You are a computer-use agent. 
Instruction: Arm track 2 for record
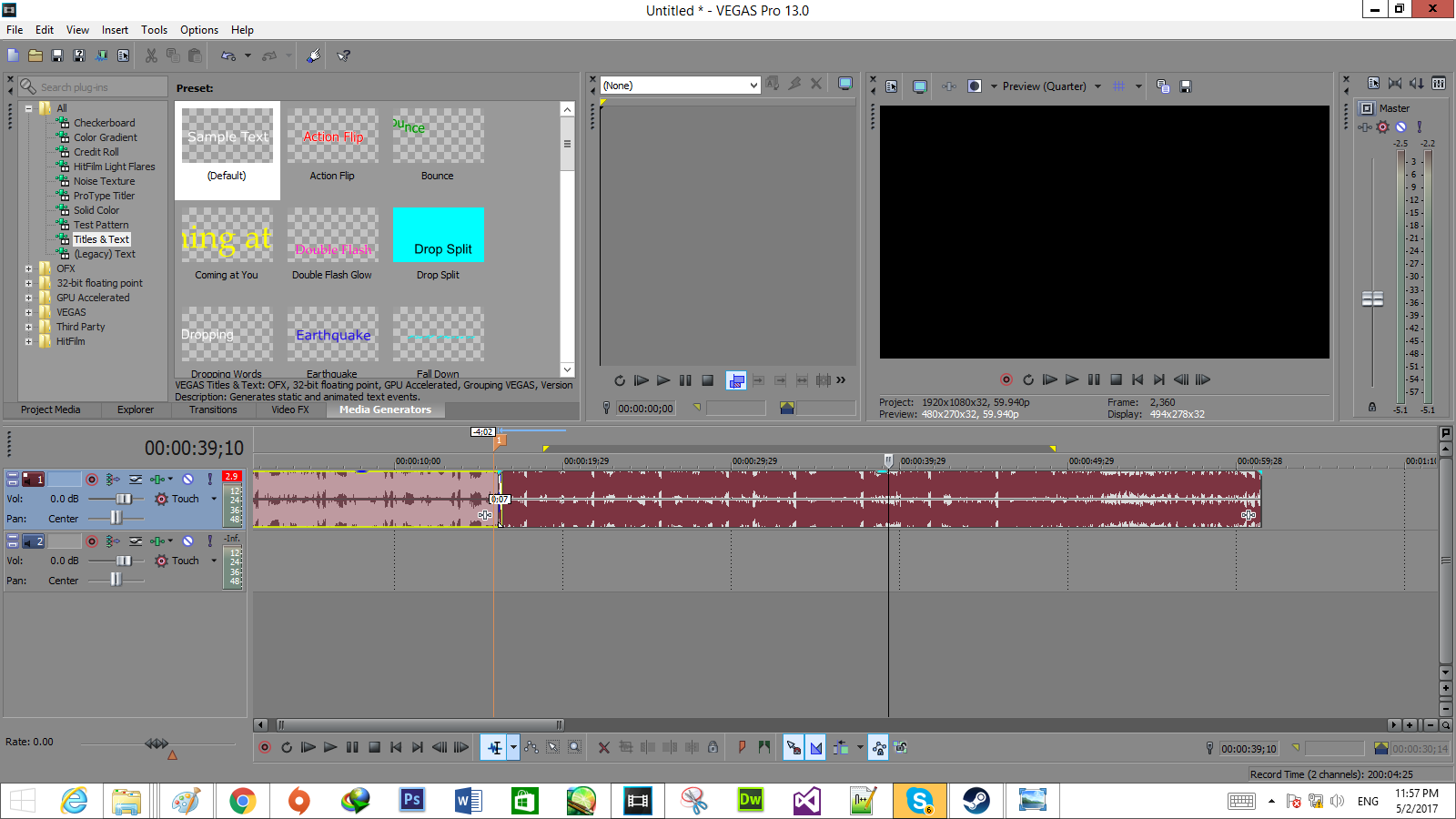[x=92, y=541]
